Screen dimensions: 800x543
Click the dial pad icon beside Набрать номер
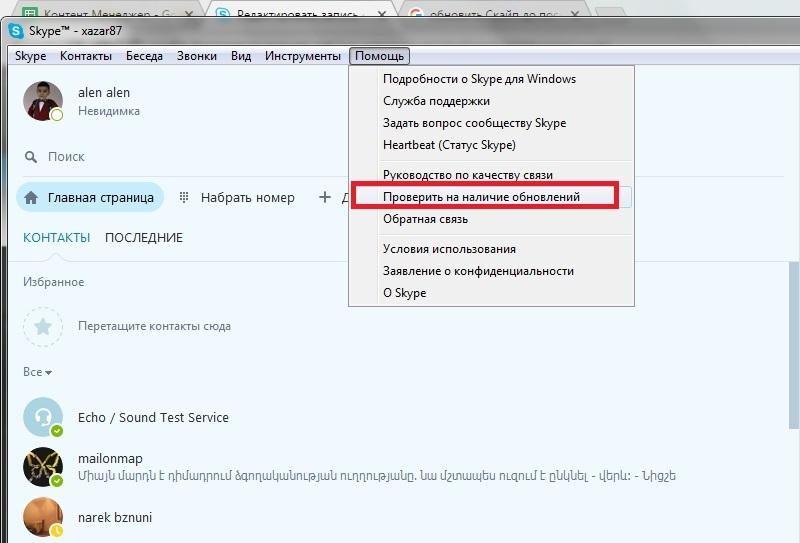(x=184, y=197)
